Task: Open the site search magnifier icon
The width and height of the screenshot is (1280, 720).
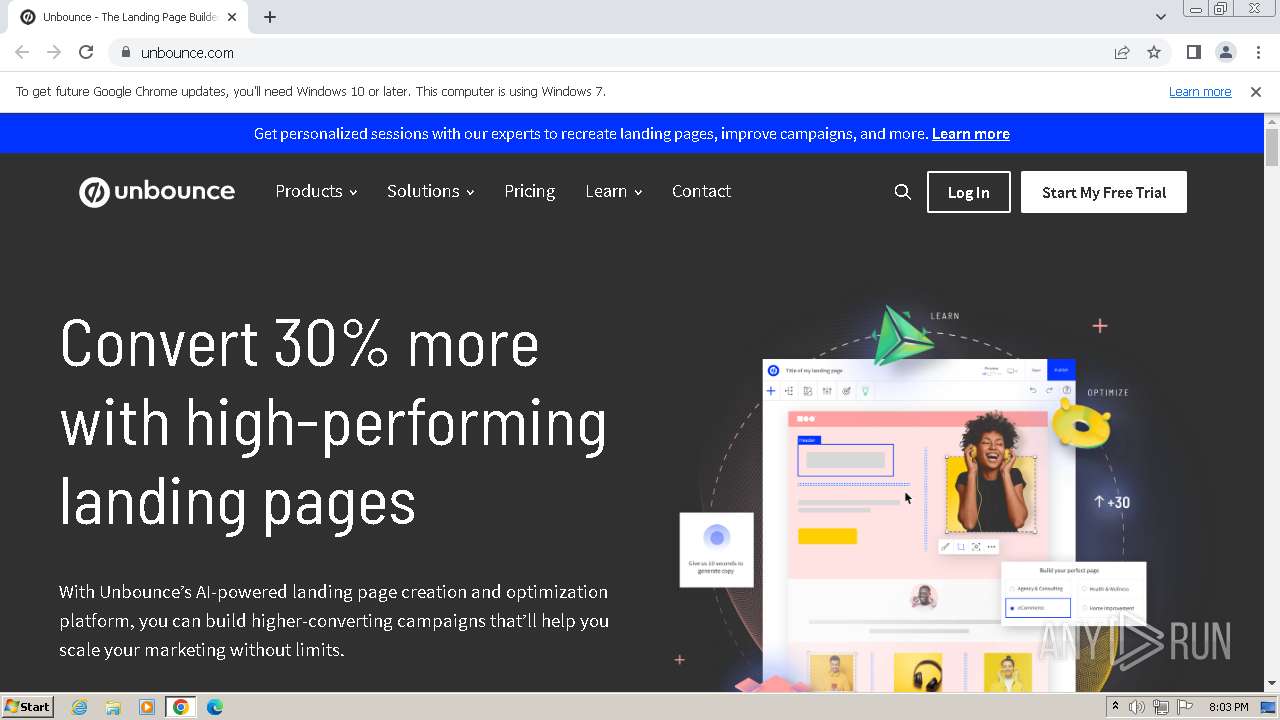Action: pyautogui.click(x=903, y=192)
